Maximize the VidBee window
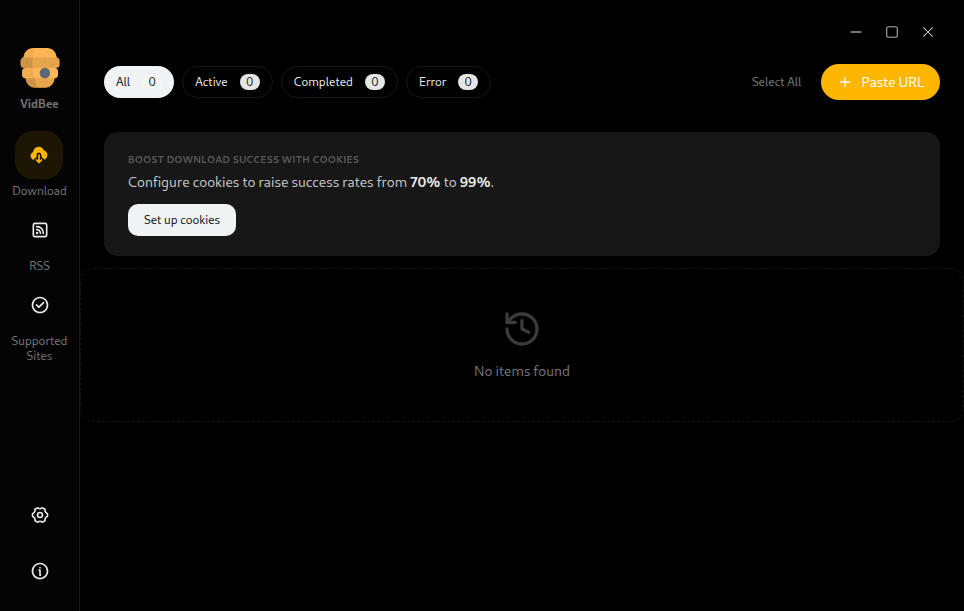 click(892, 32)
